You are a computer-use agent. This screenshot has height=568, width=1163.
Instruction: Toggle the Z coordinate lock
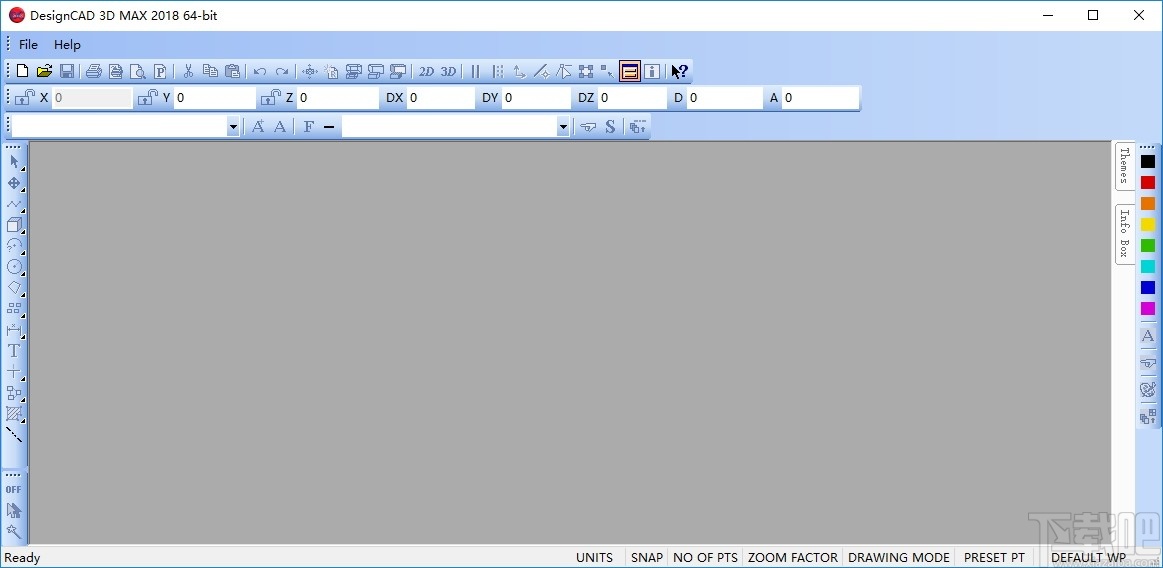coord(271,97)
